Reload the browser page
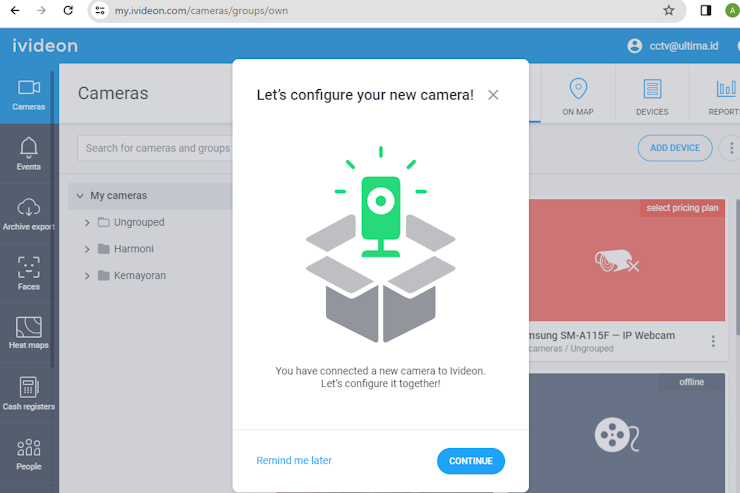This screenshot has width=740, height=493. tap(68, 10)
